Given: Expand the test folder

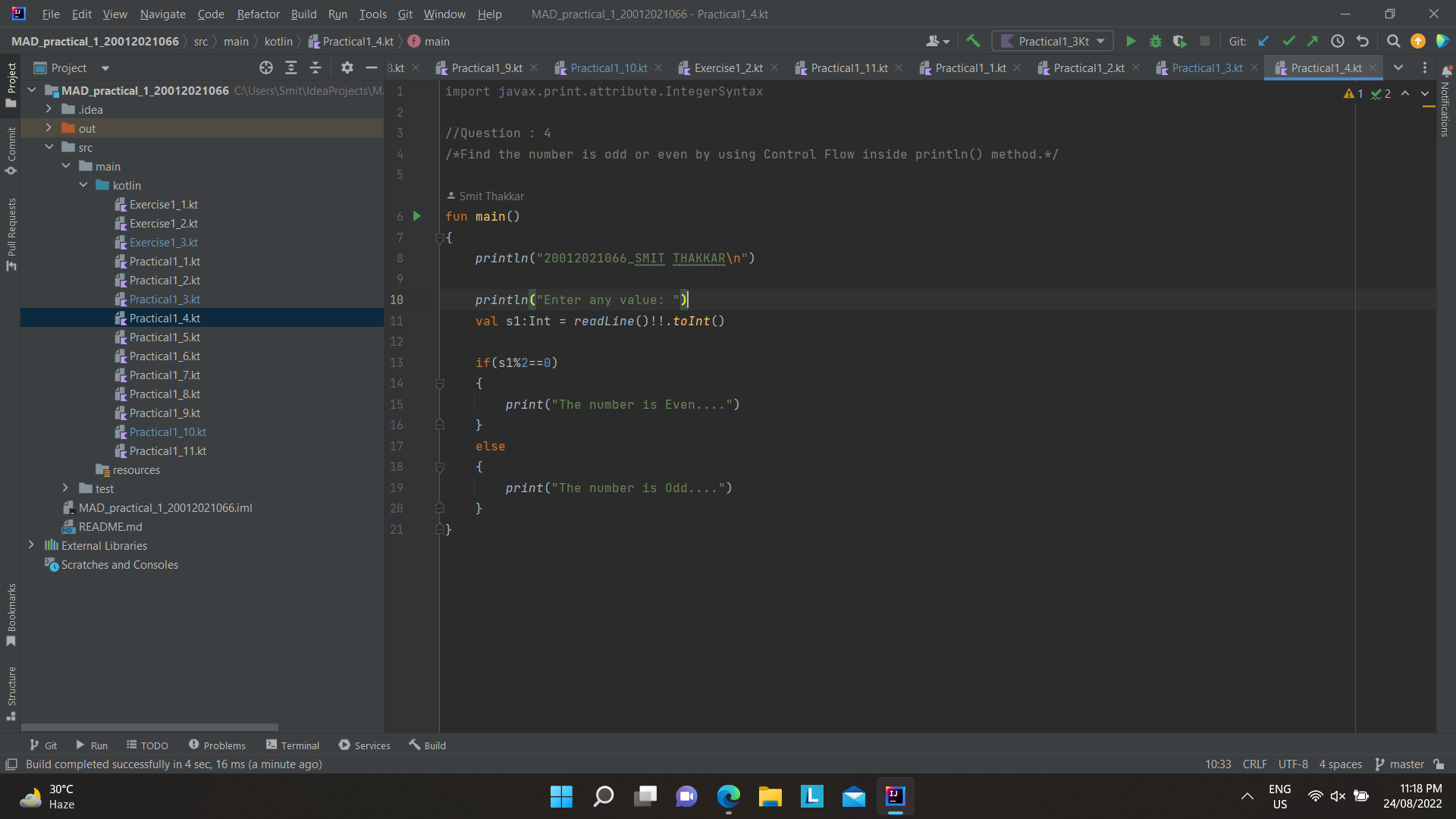Looking at the screenshot, I should pyautogui.click(x=66, y=488).
